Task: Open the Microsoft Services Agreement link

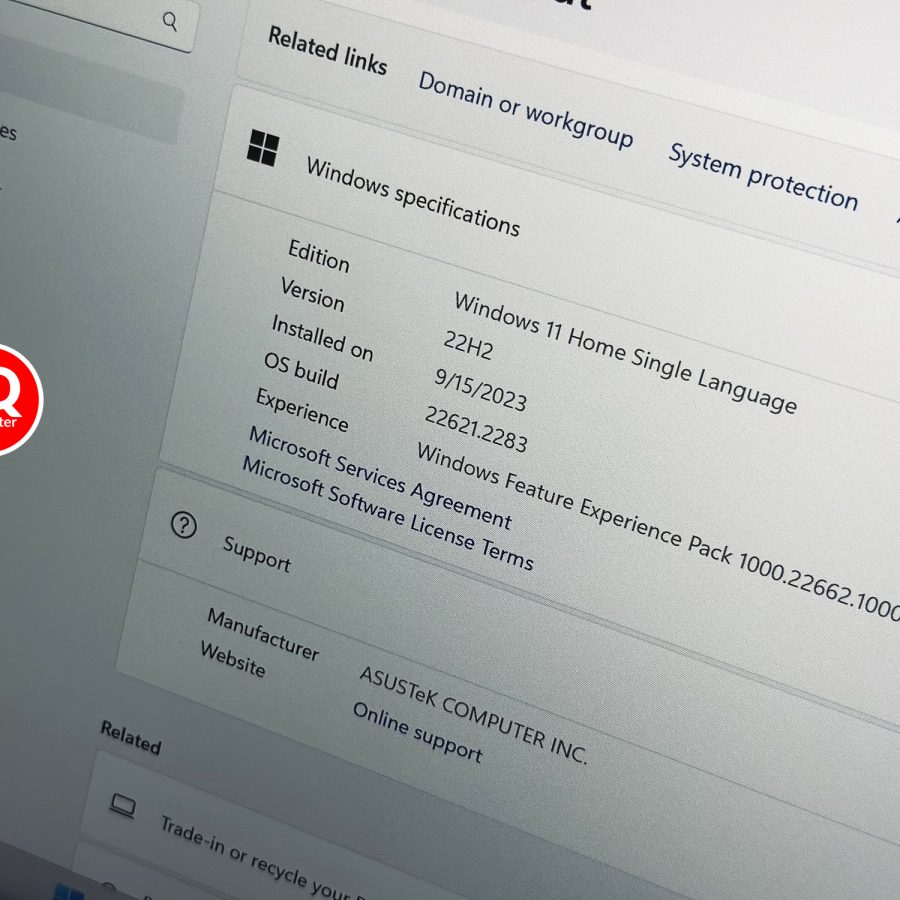Action: [x=380, y=478]
